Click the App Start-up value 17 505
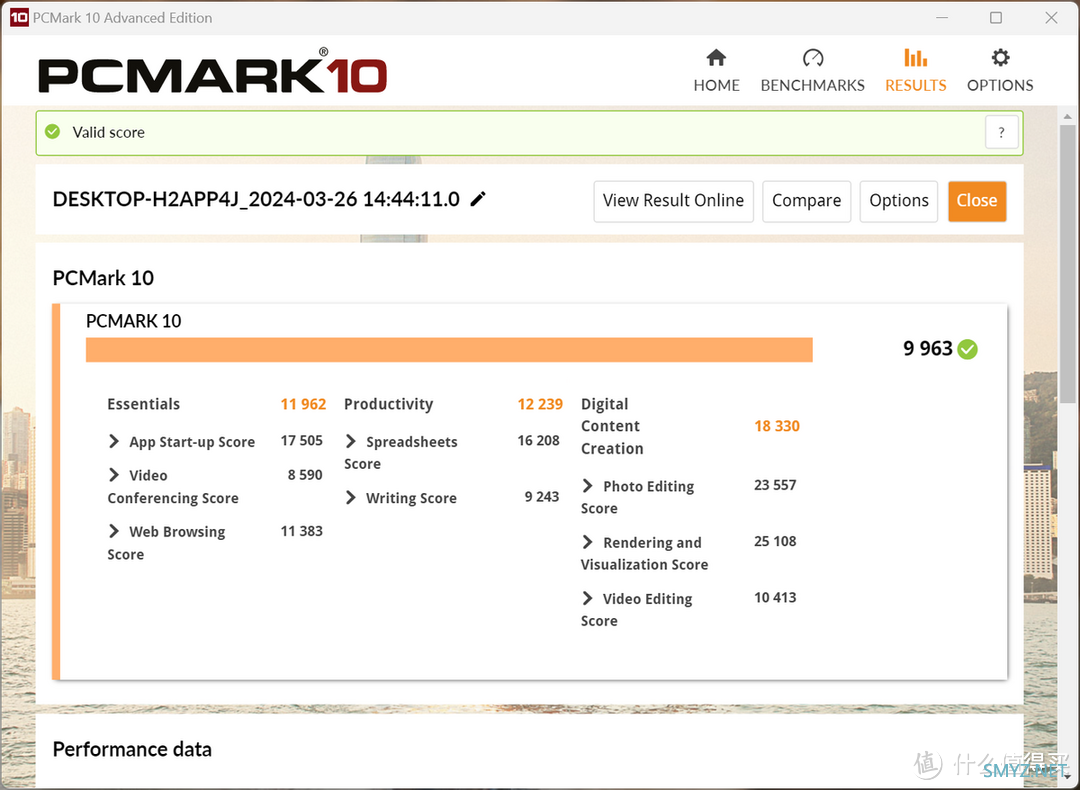 point(302,441)
